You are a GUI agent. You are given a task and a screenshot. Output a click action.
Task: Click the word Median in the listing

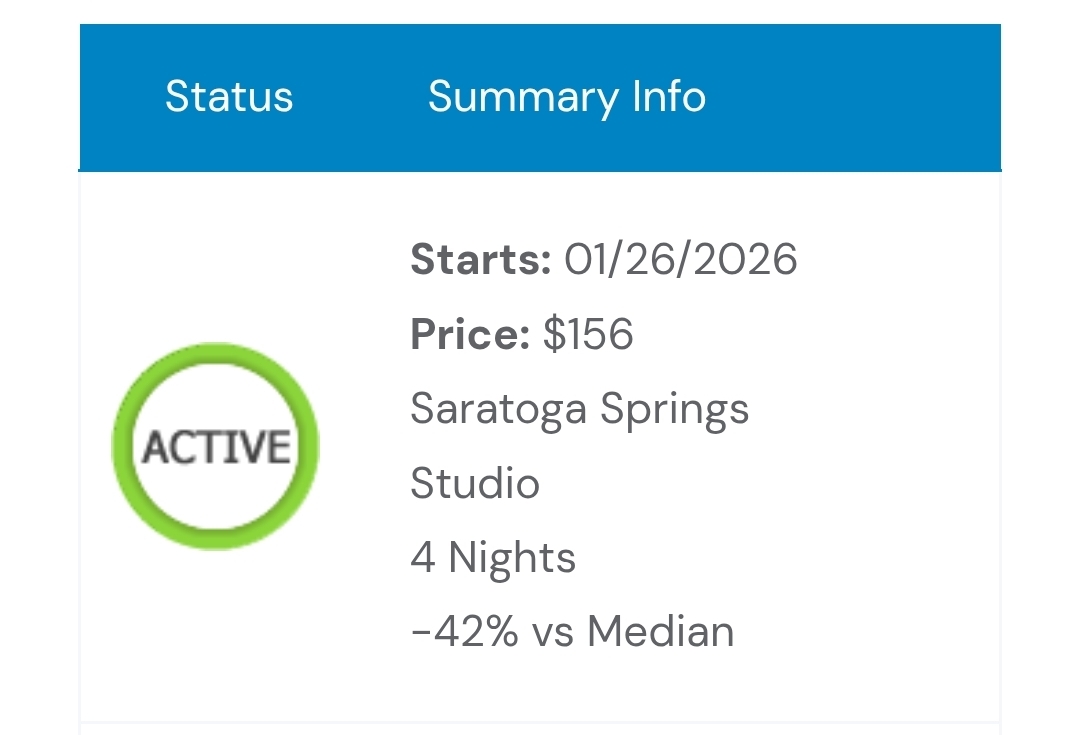coord(661,632)
